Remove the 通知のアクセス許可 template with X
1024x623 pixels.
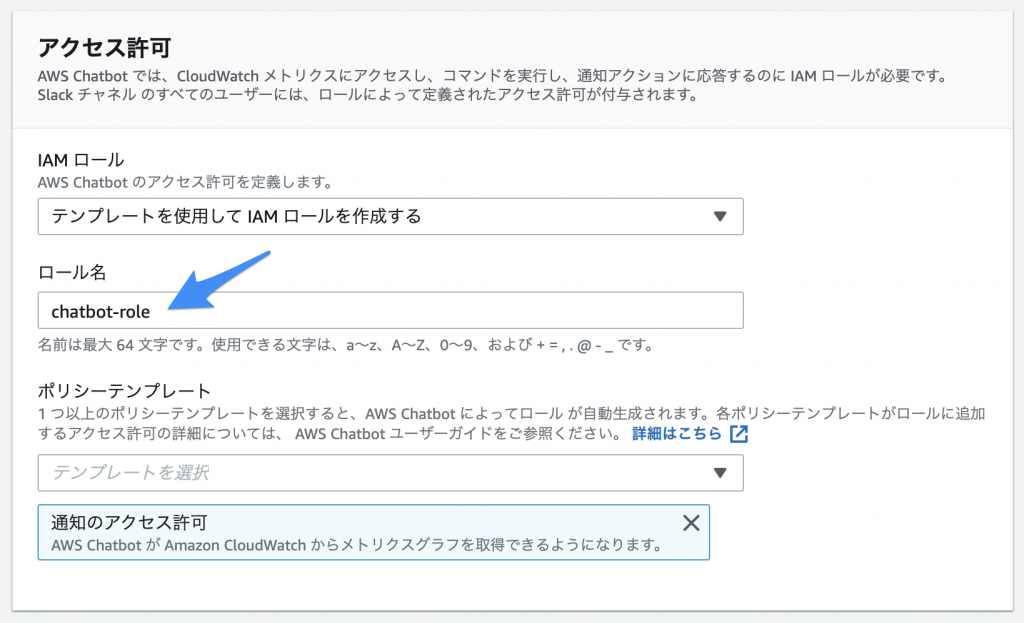(691, 522)
